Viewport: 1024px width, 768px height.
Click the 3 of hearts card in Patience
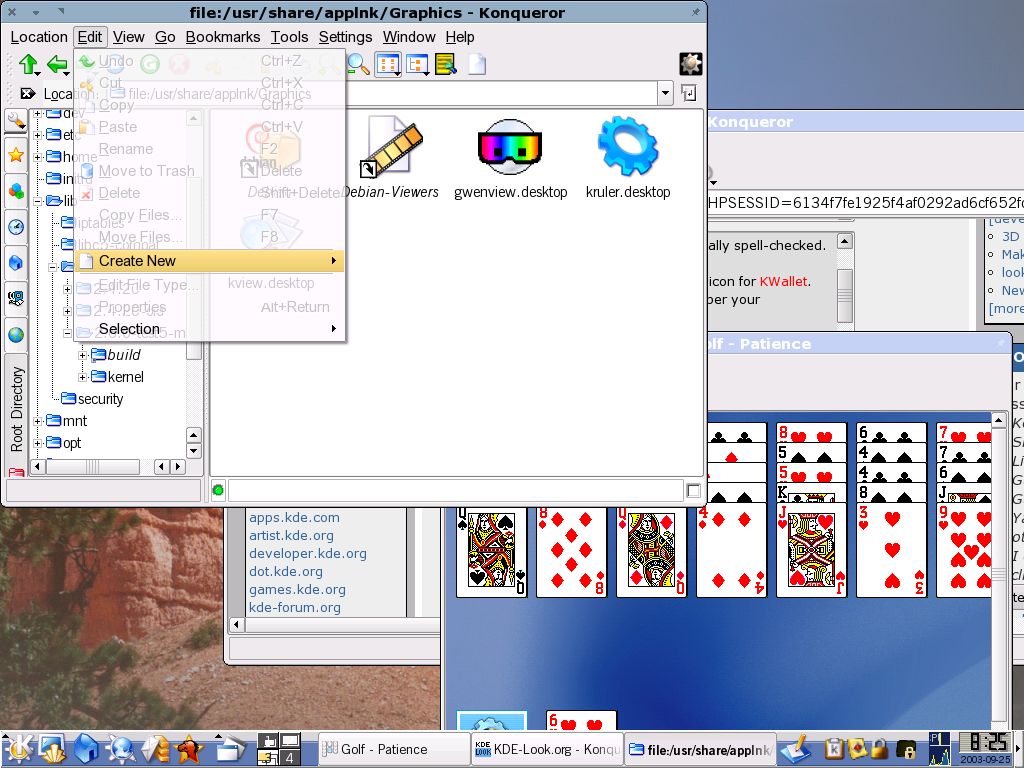point(891,550)
